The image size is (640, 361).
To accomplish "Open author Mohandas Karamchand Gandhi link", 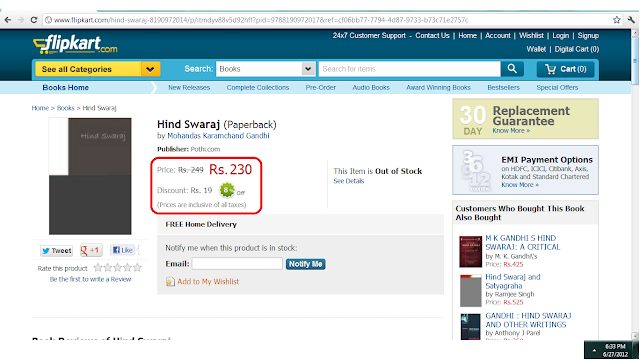I will [x=218, y=136].
